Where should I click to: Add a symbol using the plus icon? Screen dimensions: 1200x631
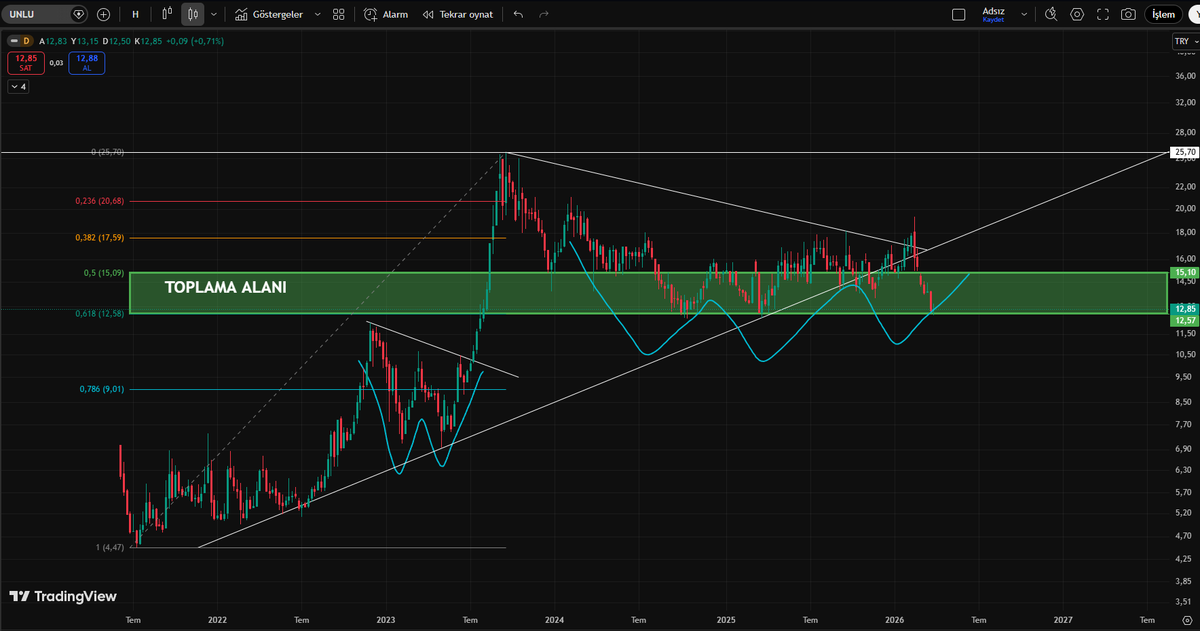103,14
